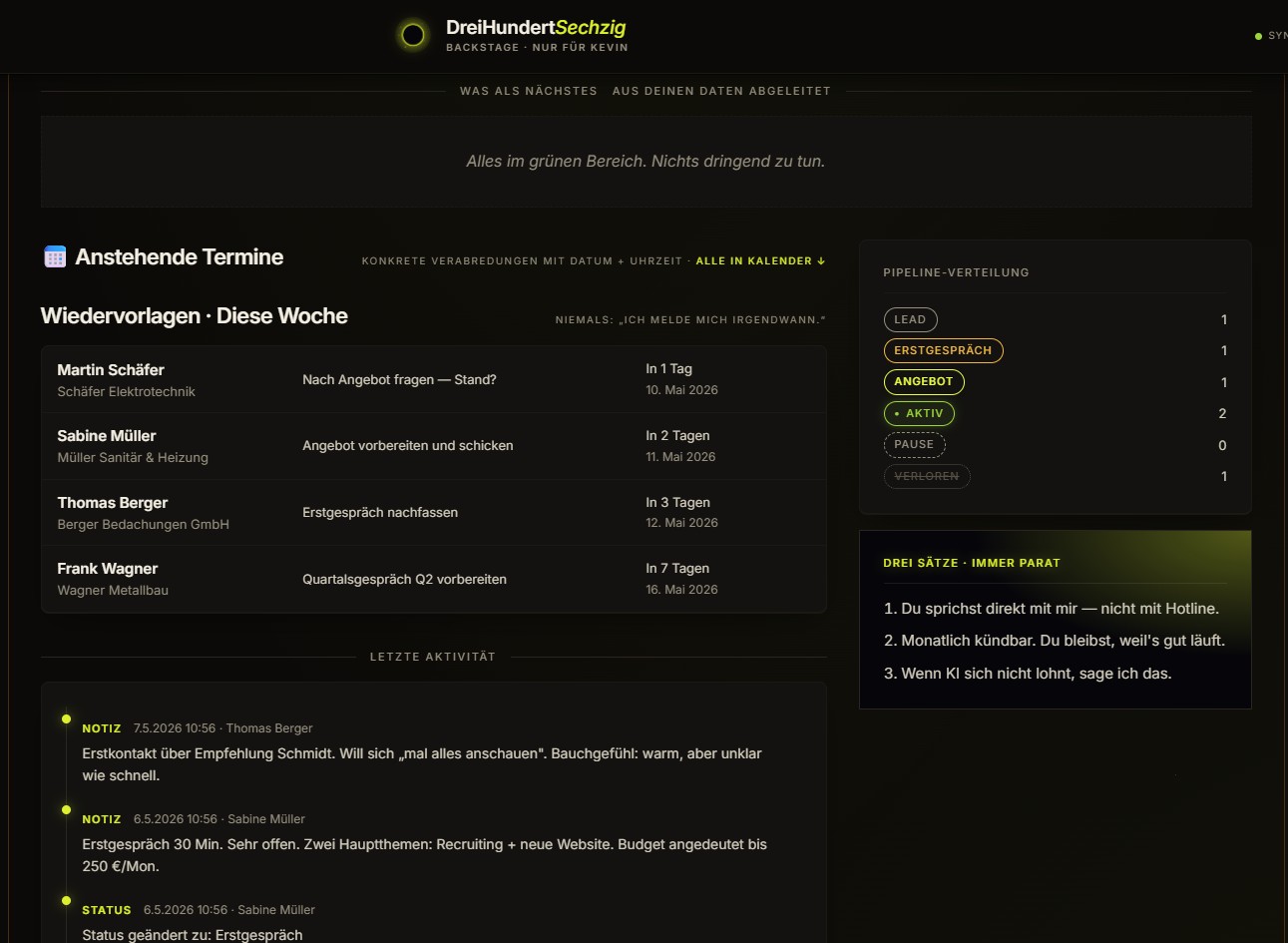Click 'Schäfer Elektrotechnik' company name

point(126,392)
